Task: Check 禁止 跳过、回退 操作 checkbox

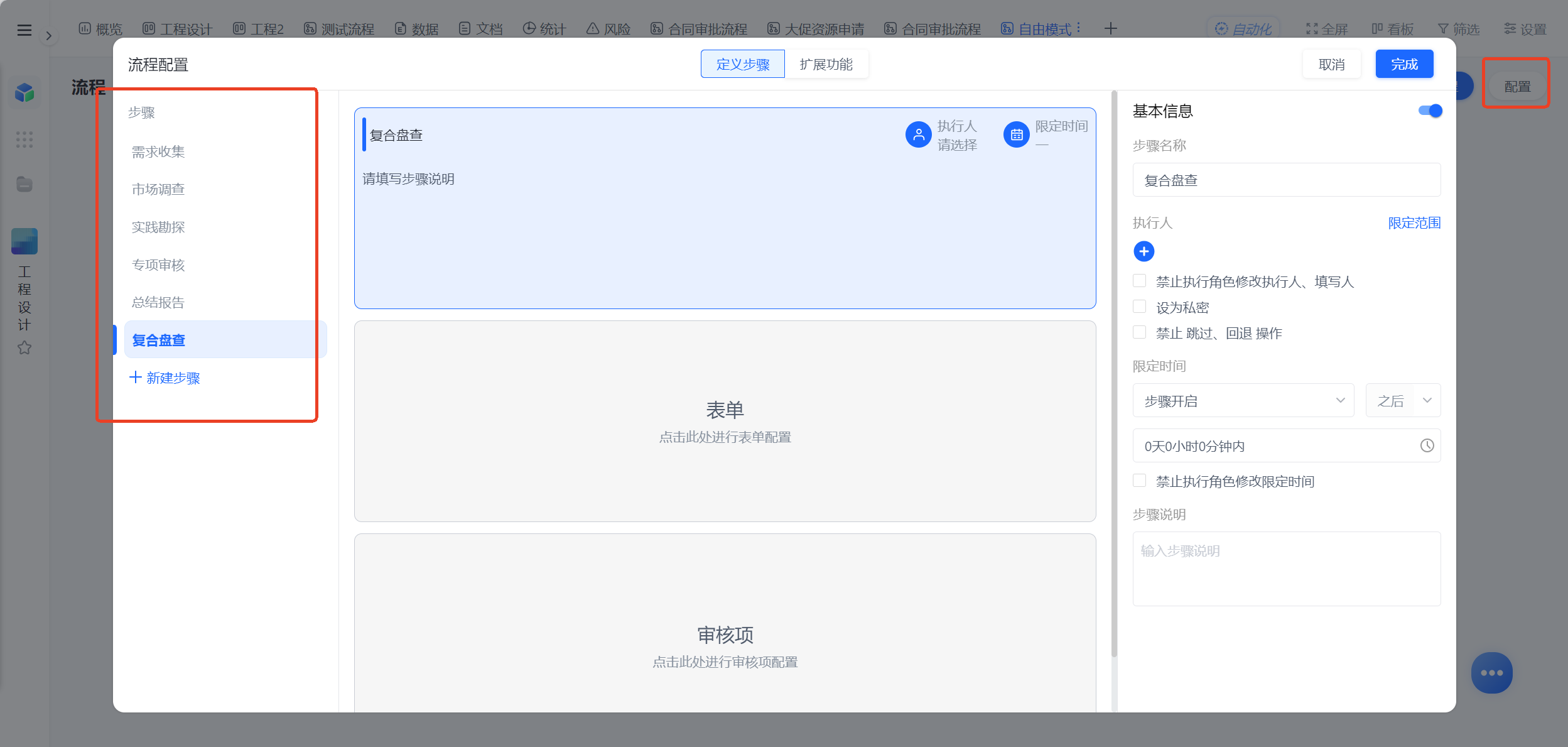Action: pyautogui.click(x=1139, y=332)
